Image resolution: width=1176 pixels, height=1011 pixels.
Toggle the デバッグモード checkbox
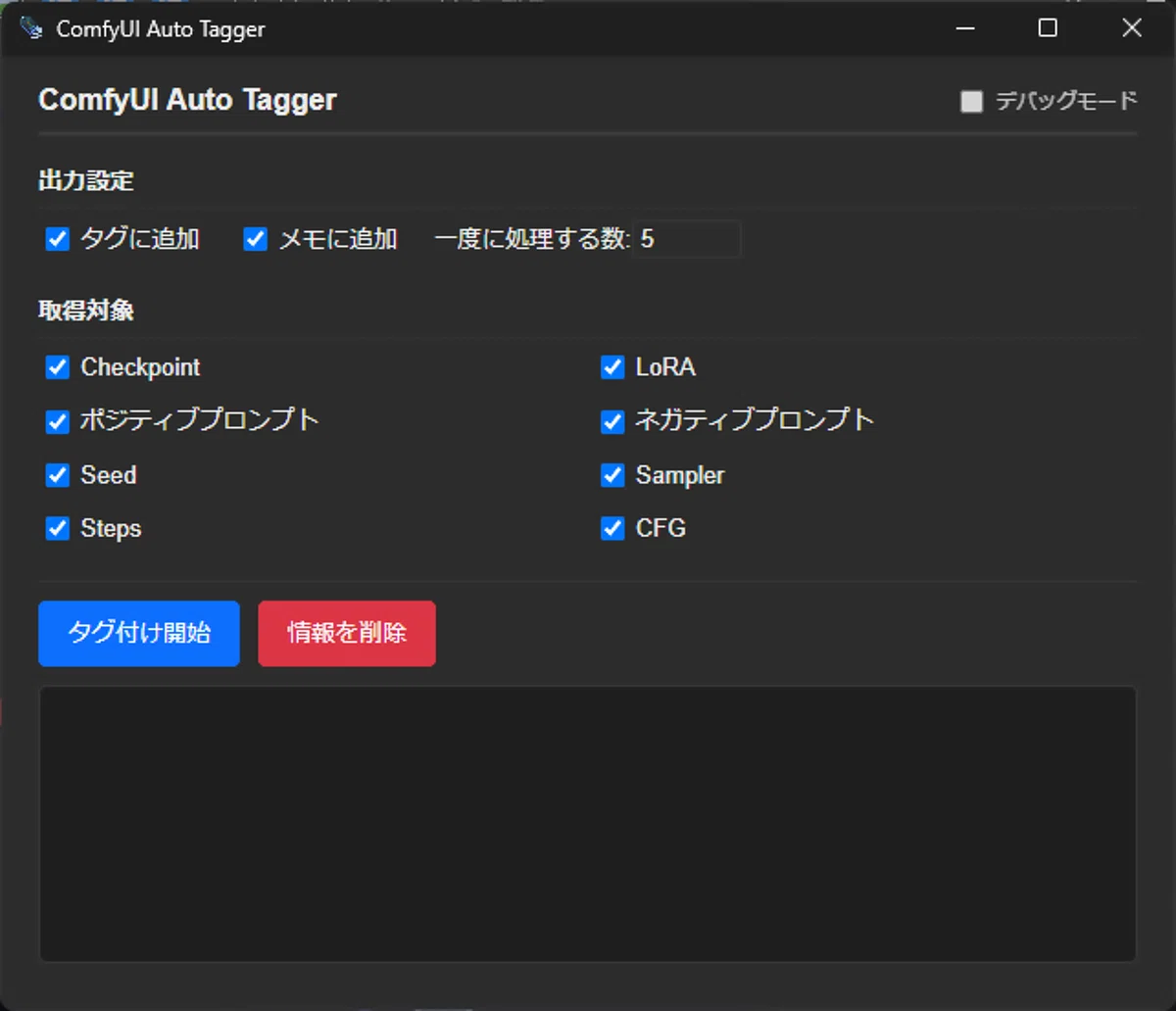tap(971, 102)
